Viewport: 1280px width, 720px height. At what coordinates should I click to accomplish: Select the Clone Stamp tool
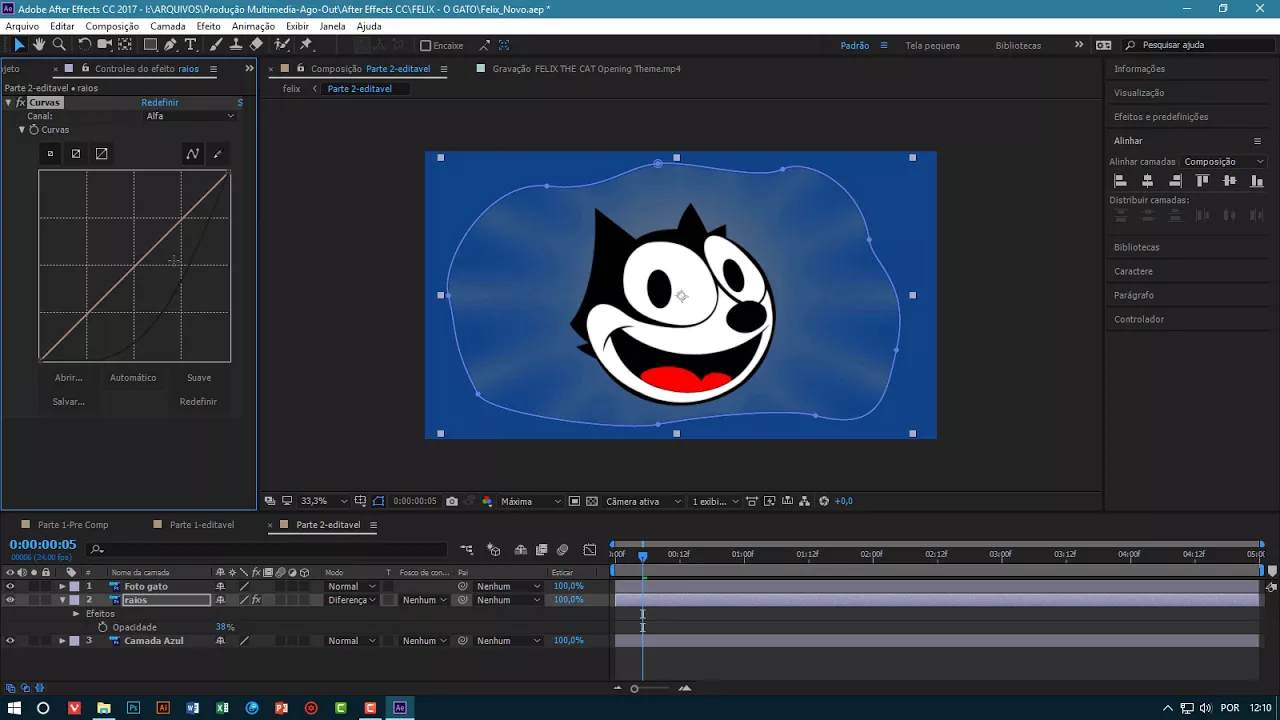click(236, 45)
